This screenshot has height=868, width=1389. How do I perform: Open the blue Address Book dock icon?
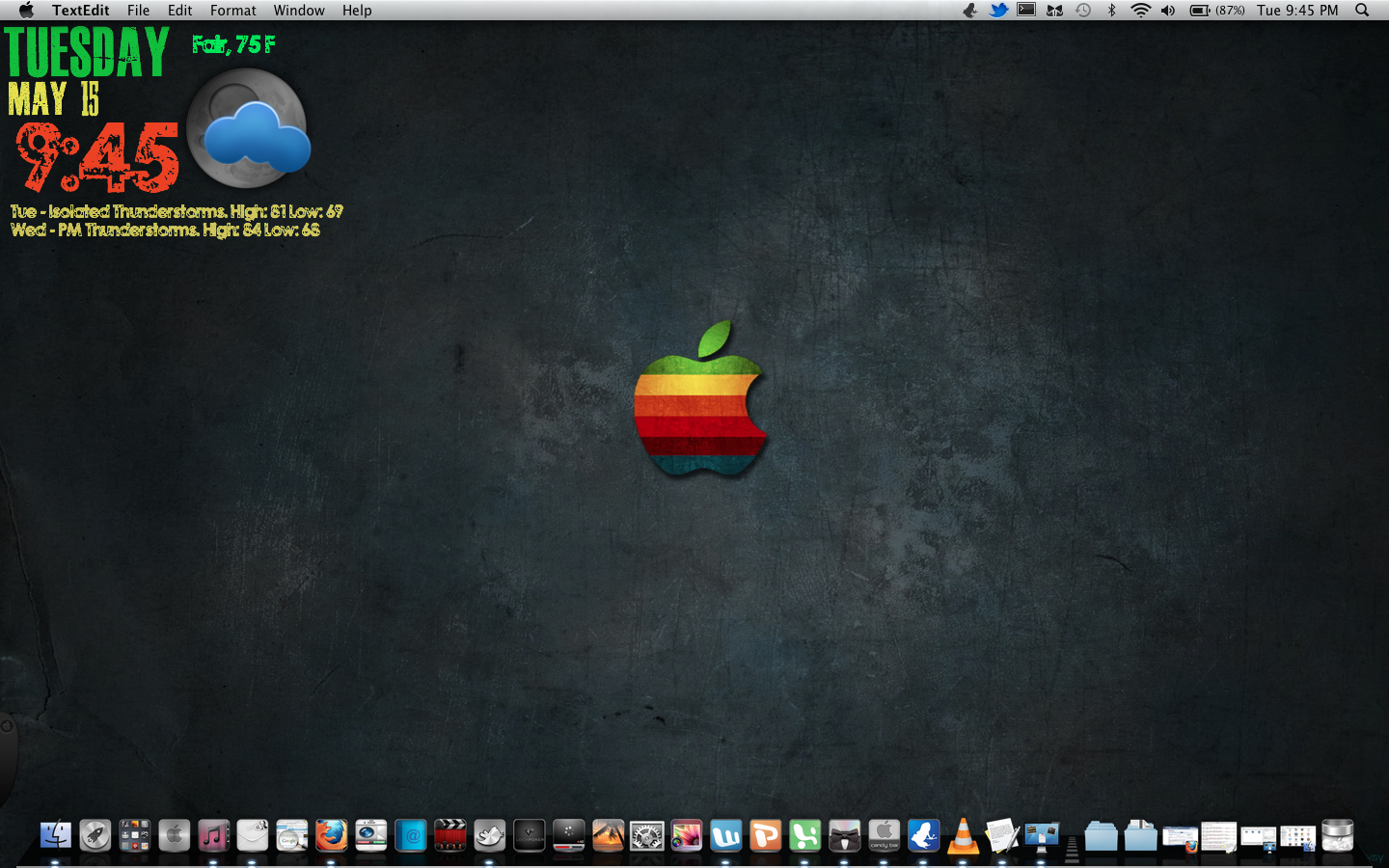(x=411, y=835)
